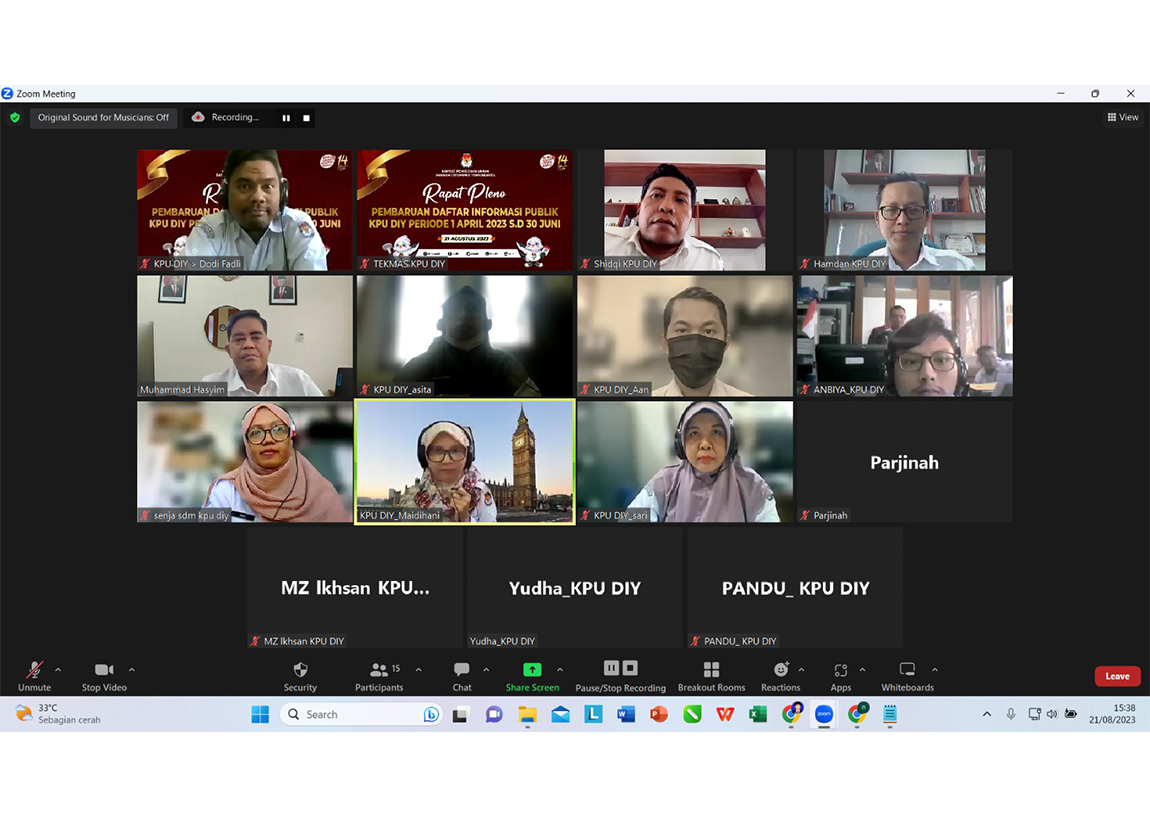The width and height of the screenshot is (1150, 817).
Task: Open the View layout menu
Action: point(1122,118)
